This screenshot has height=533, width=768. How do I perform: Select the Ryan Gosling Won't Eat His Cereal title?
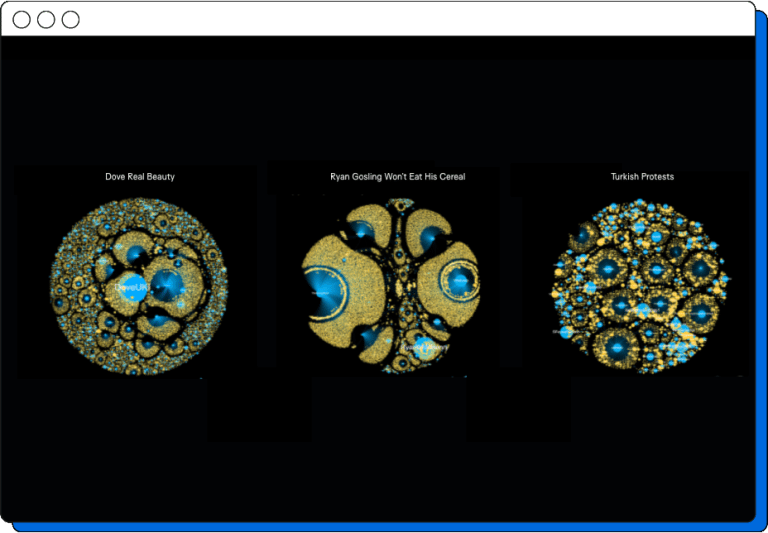(397, 177)
